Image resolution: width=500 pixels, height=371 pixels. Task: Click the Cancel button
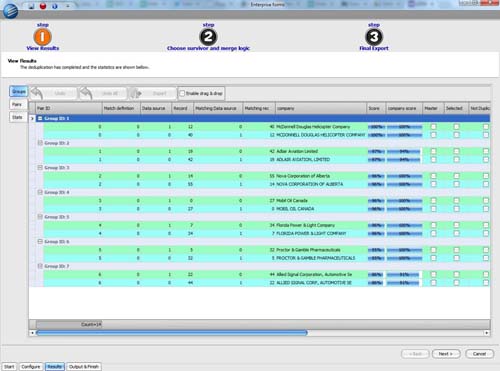[x=479, y=354]
